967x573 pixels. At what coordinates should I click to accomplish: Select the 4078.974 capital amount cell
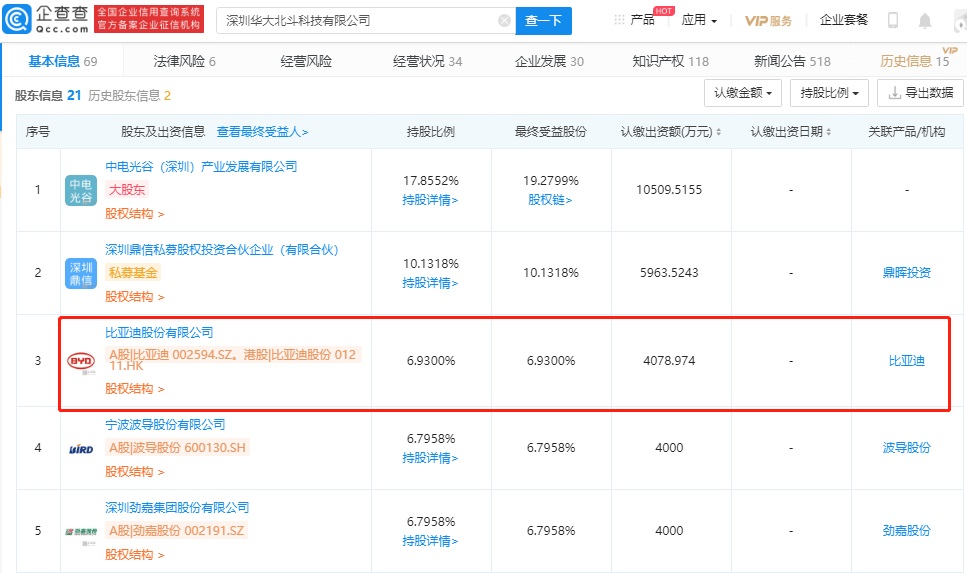[669, 361]
